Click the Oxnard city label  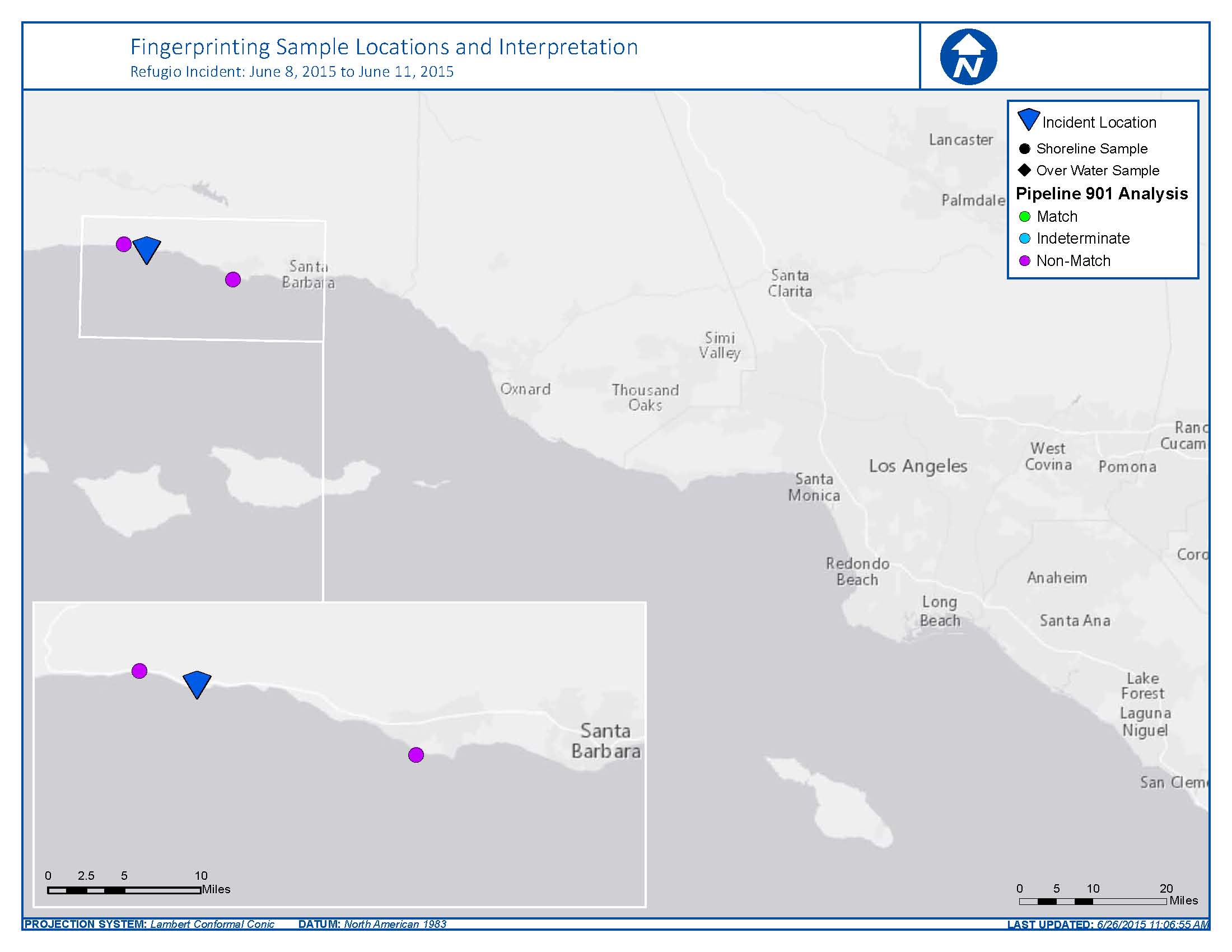(x=525, y=389)
